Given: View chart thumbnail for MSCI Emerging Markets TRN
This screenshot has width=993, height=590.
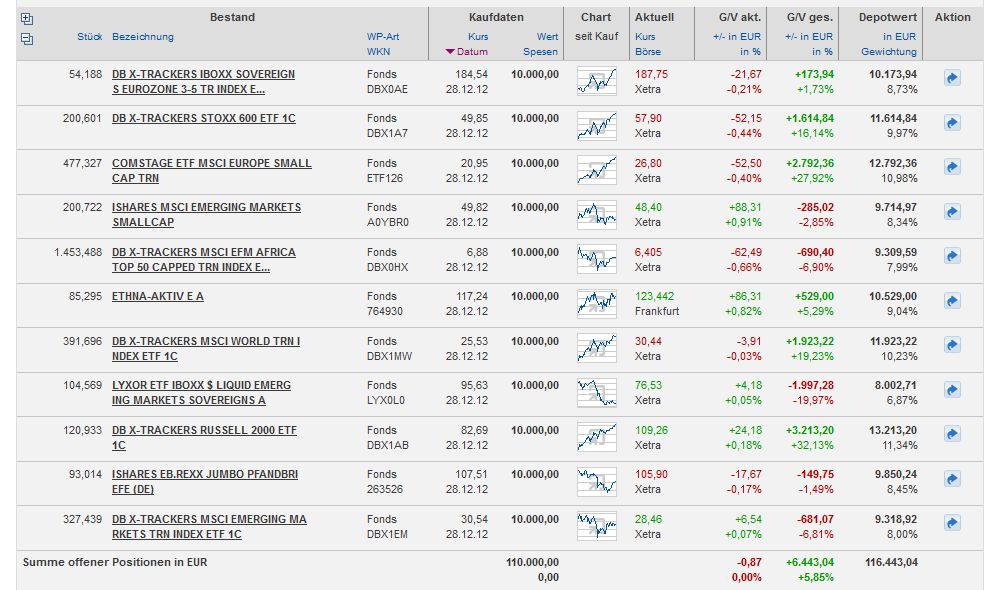Looking at the screenshot, I should pyautogui.click(x=596, y=525).
